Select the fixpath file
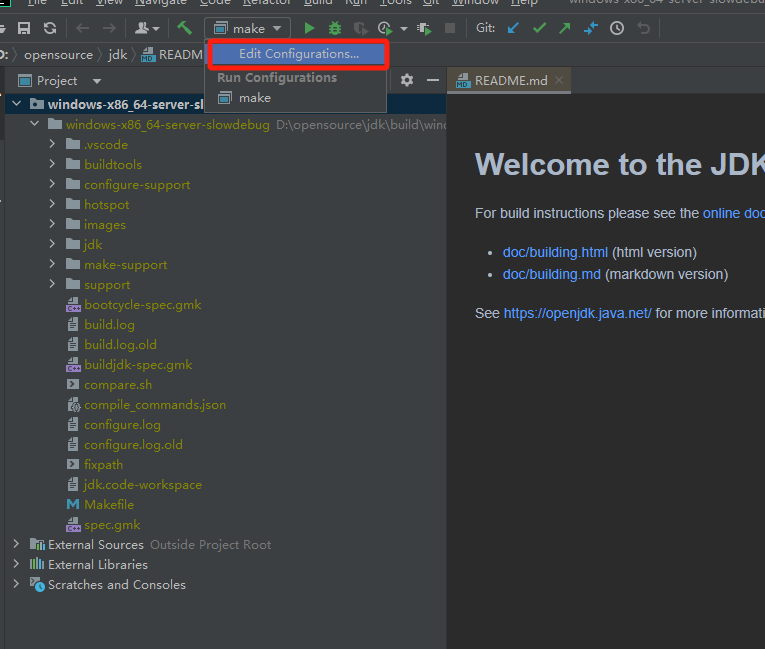The image size is (765, 649). click(x=103, y=465)
